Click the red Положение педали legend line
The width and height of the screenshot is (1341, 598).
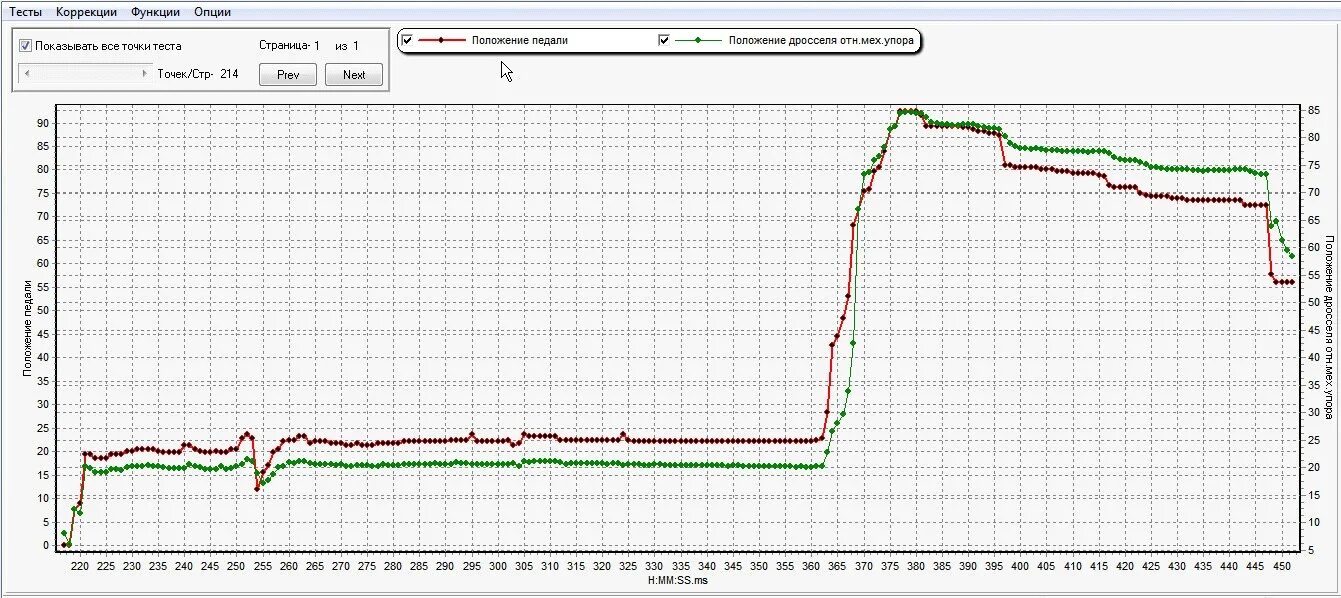442,40
